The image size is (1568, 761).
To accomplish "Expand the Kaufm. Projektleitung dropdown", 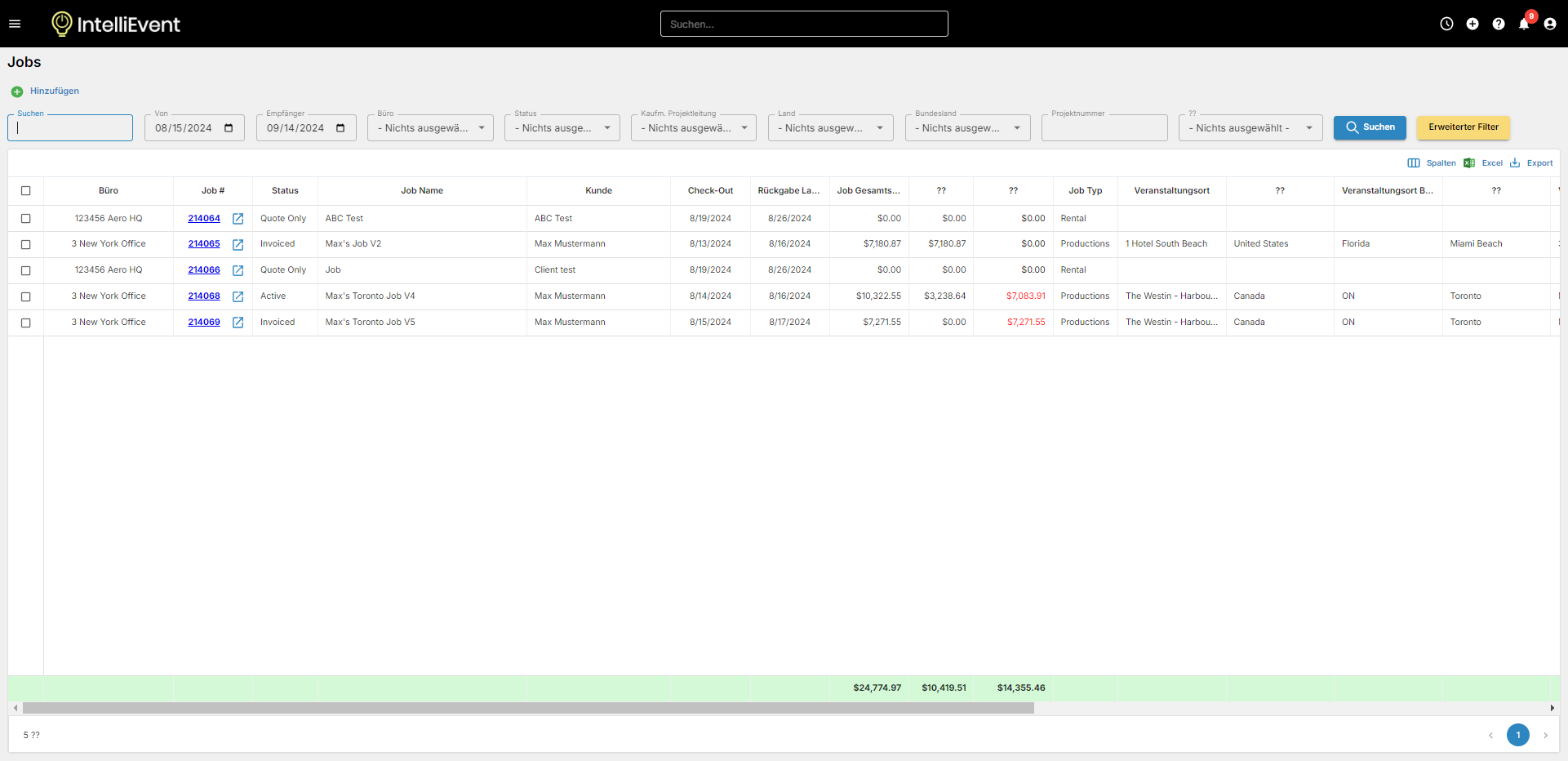I will click(x=694, y=128).
